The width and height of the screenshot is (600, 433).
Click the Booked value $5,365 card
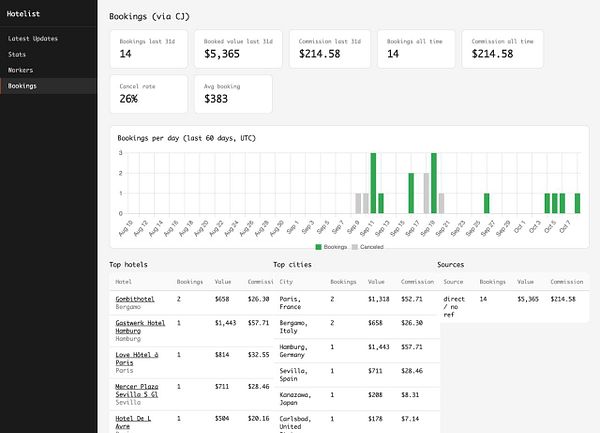pyautogui.click(x=238, y=49)
